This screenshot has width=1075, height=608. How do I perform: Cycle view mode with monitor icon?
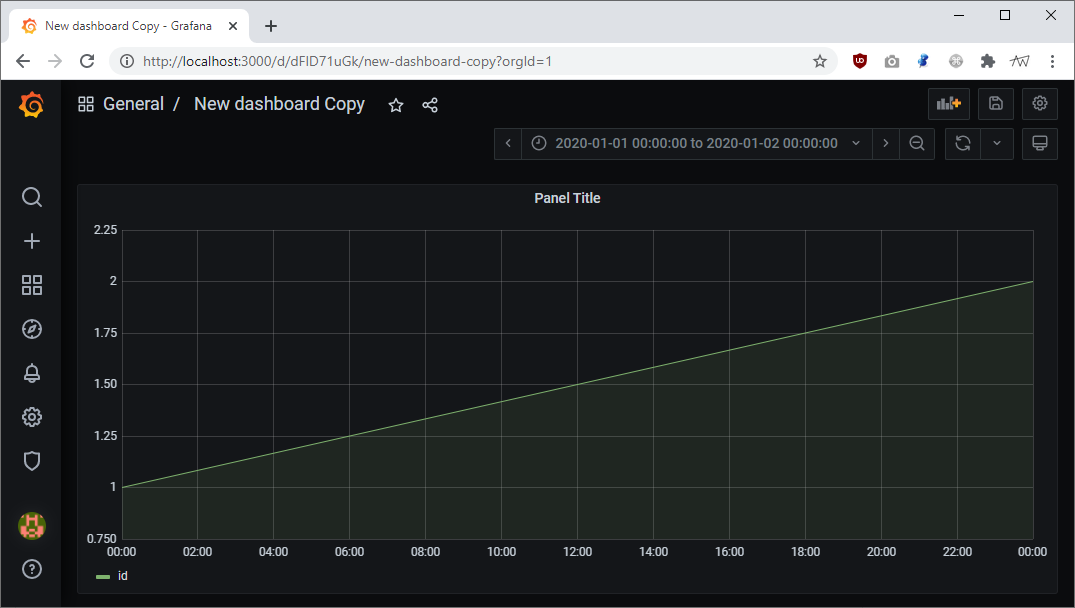(1039, 143)
